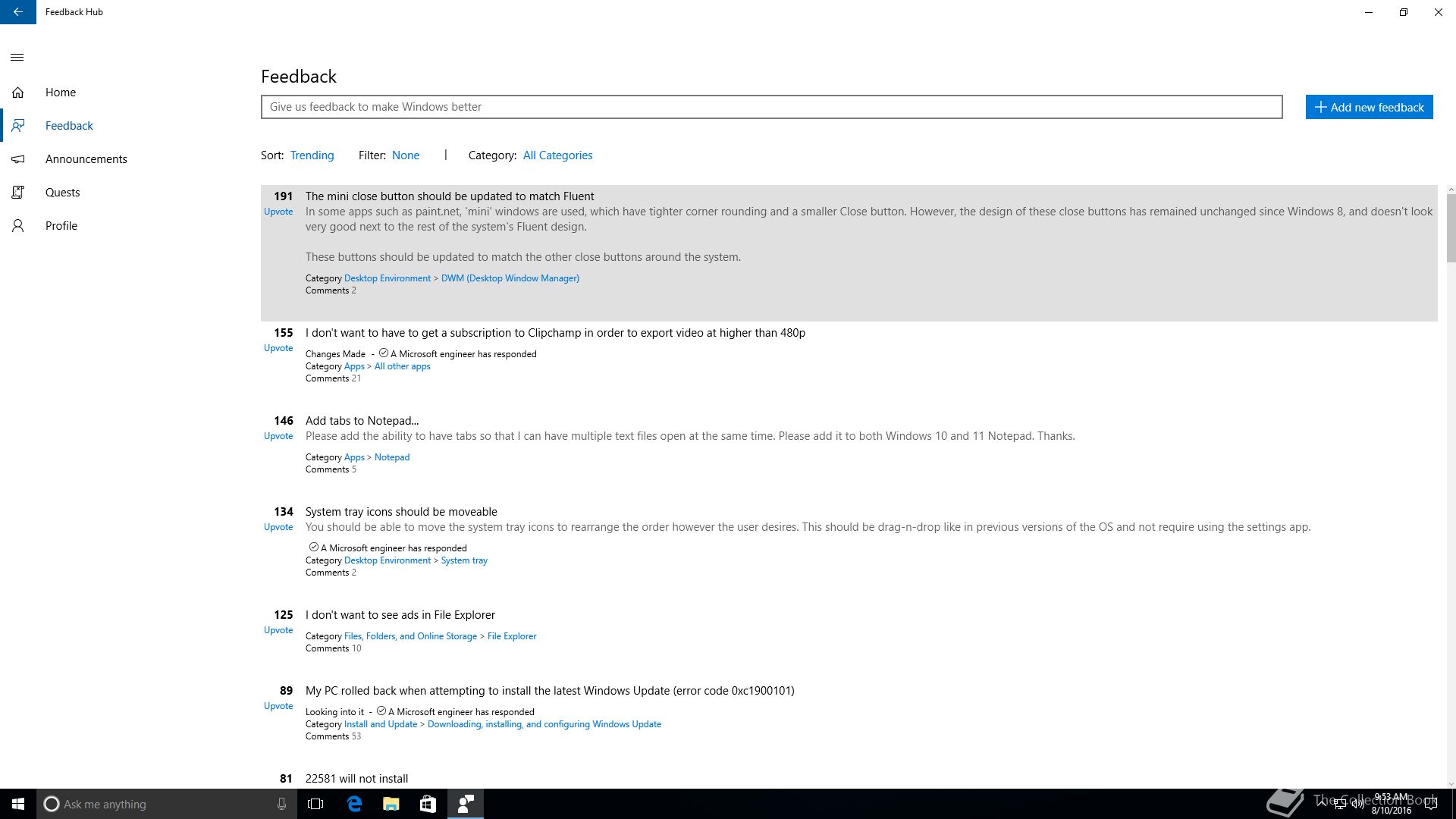Click the Quests icon
The height and width of the screenshot is (819, 1456).
tap(18, 193)
